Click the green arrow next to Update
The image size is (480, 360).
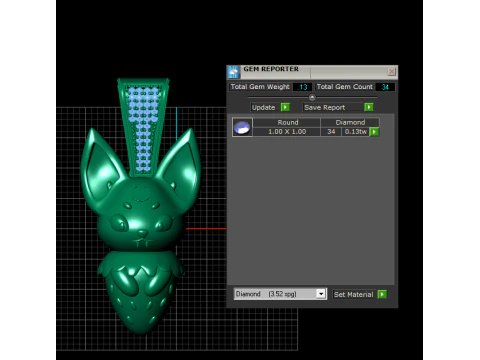click(x=285, y=107)
